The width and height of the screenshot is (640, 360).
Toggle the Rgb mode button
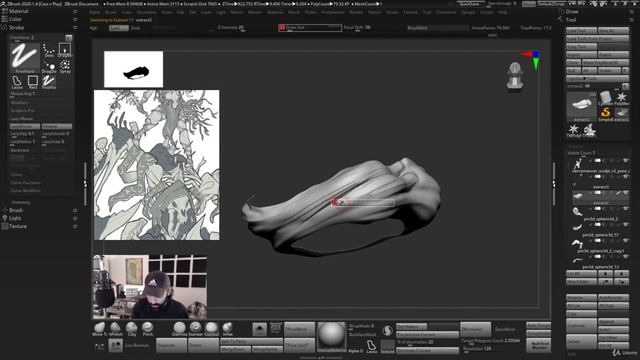click(x=94, y=28)
